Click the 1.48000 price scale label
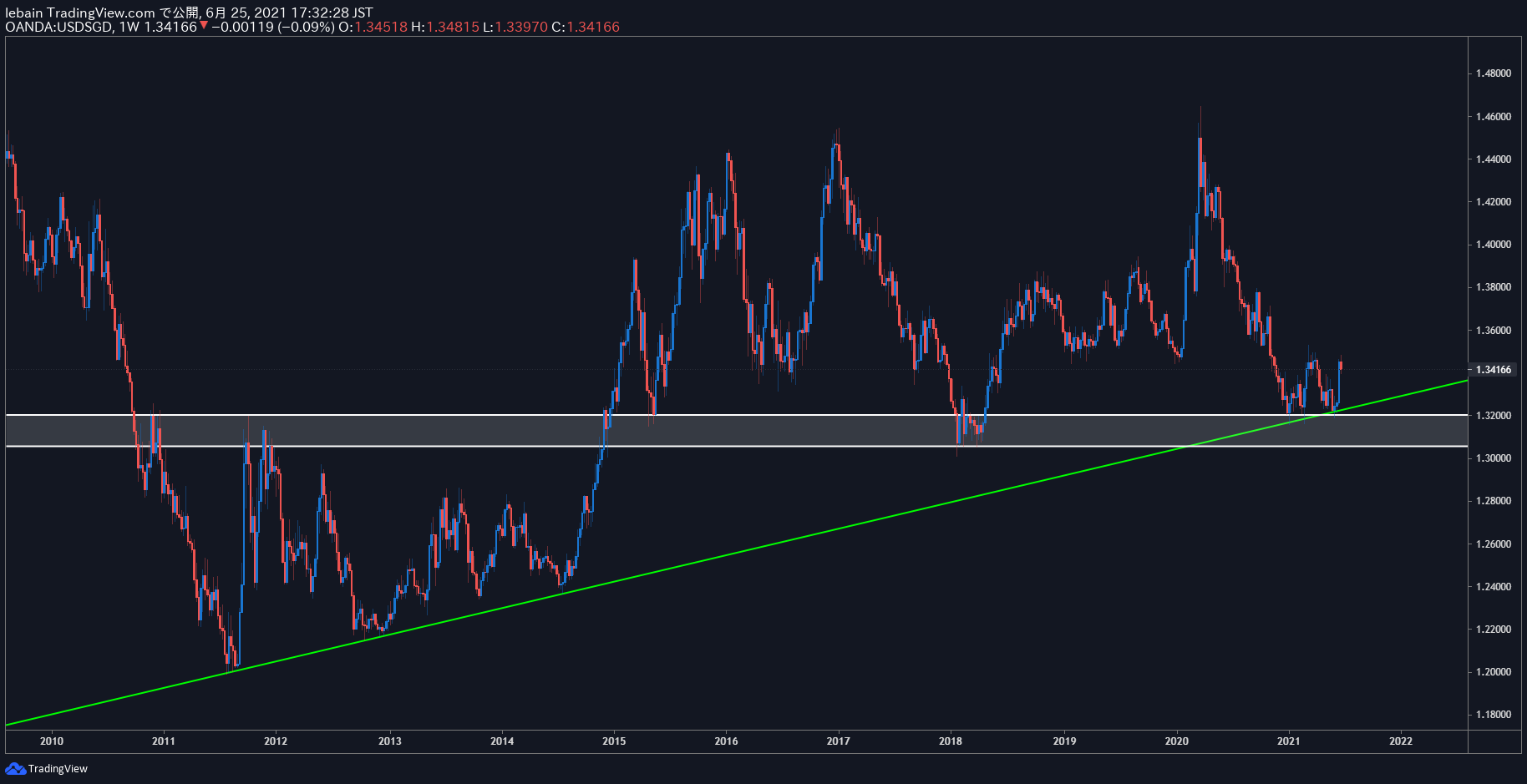The height and width of the screenshot is (784, 1527). pos(1494,73)
